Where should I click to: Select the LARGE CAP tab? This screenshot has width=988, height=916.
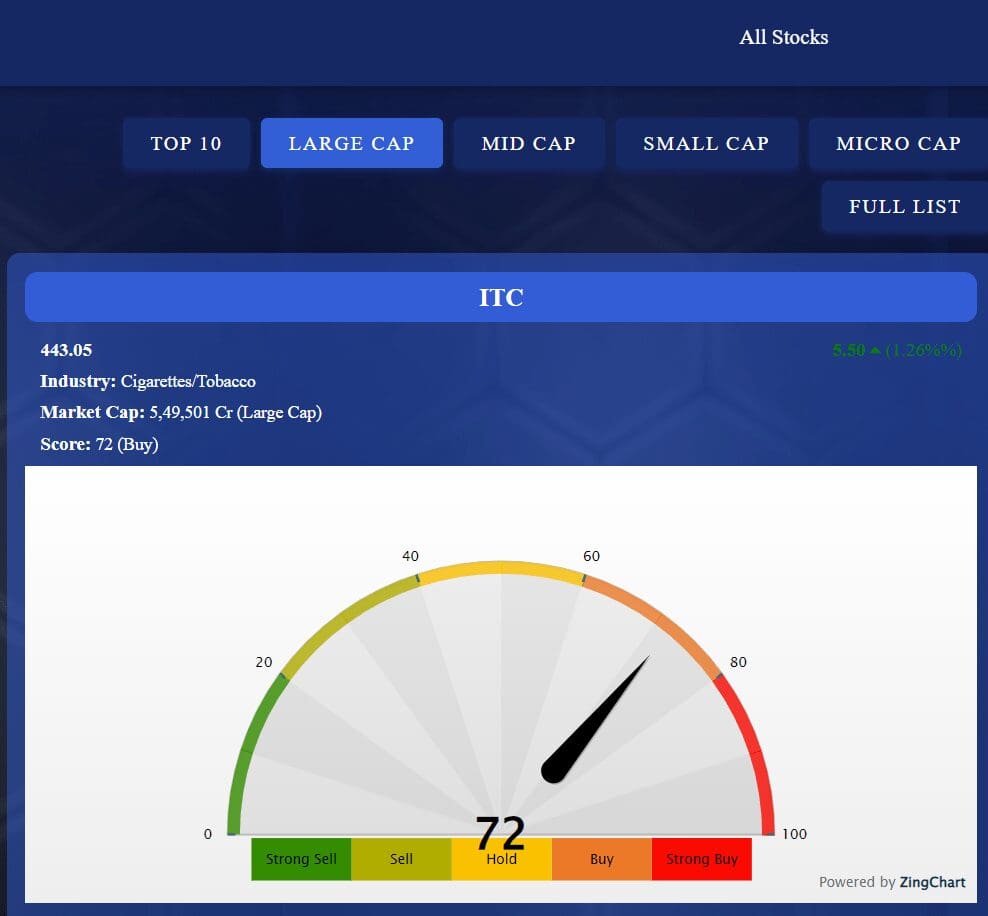(352, 143)
